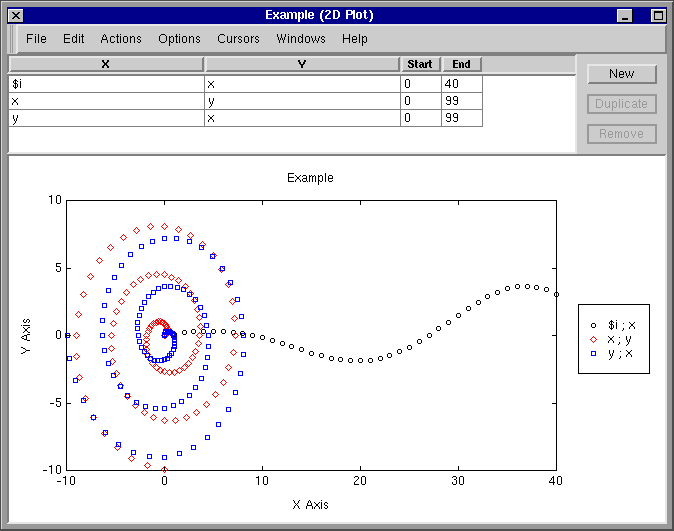Image resolution: width=674 pixels, height=531 pixels.
Task: Open the Edit menu
Action: coord(73,39)
